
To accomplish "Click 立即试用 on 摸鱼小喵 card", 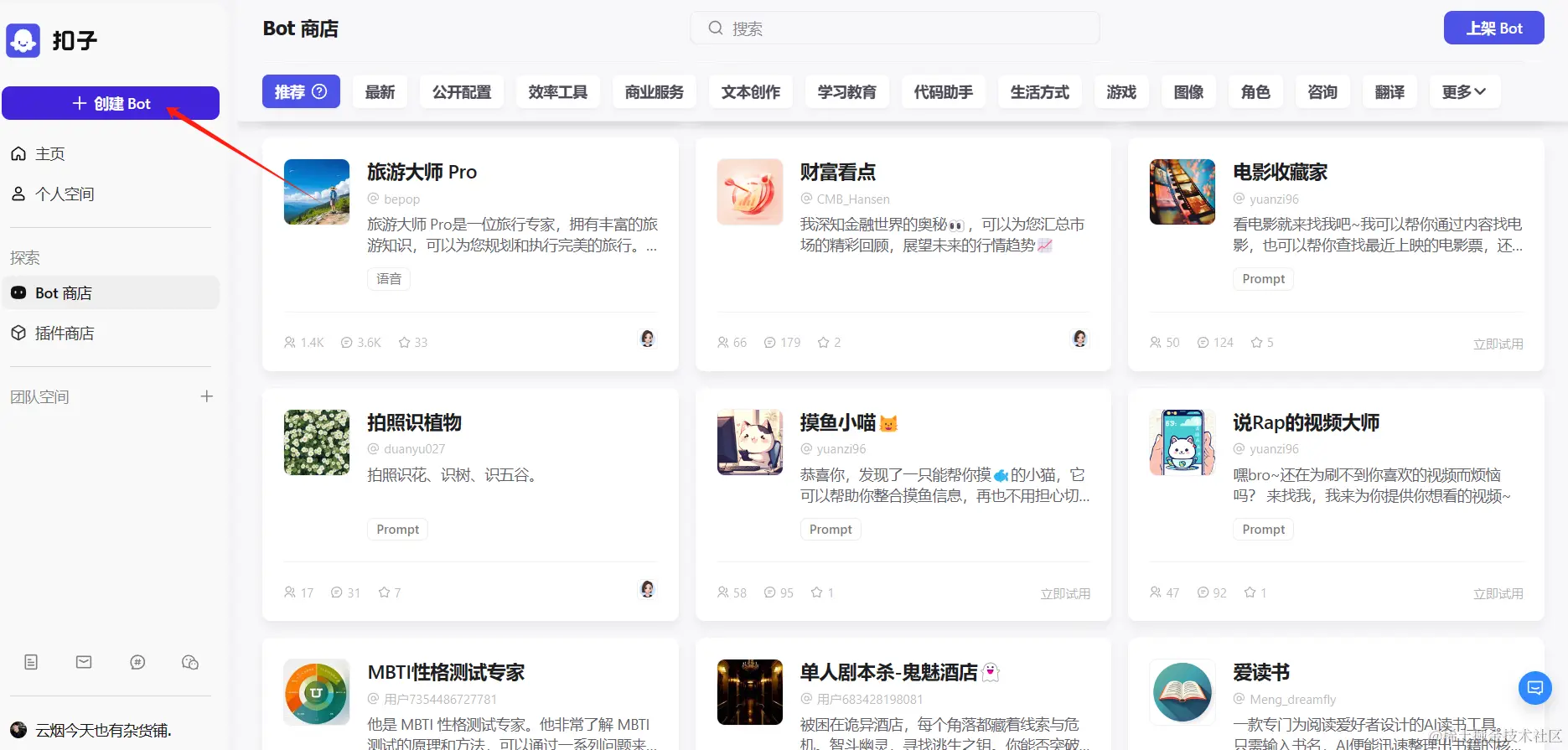I will pos(1065,594).
